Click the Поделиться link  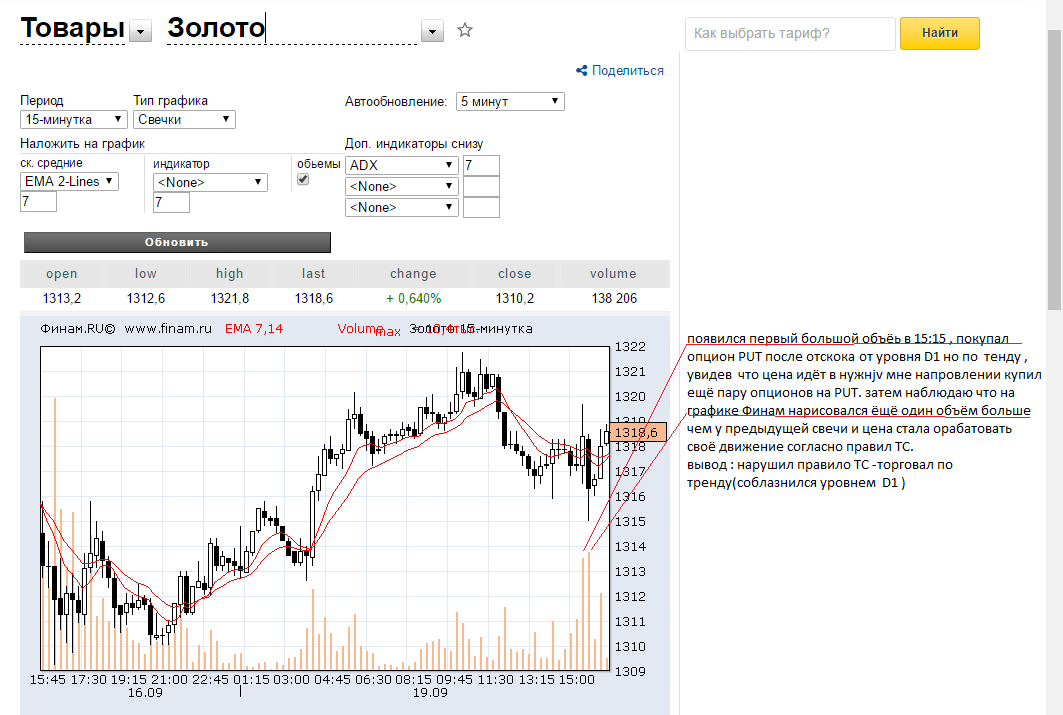tap(627, 70)
